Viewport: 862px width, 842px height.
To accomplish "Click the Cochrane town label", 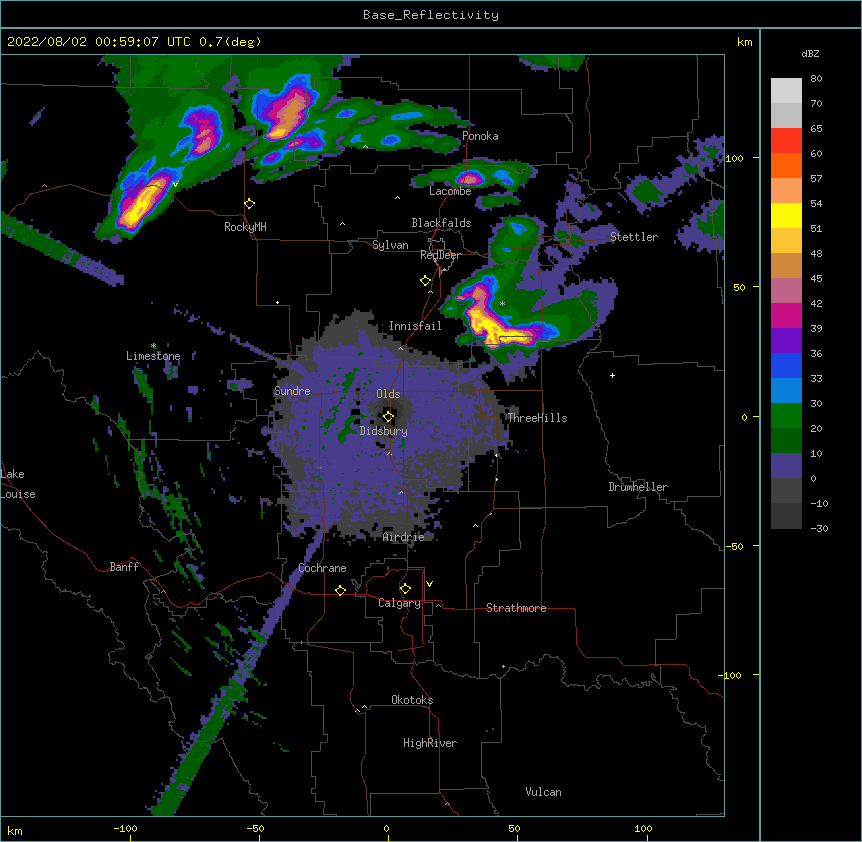I will coord(322,568).
